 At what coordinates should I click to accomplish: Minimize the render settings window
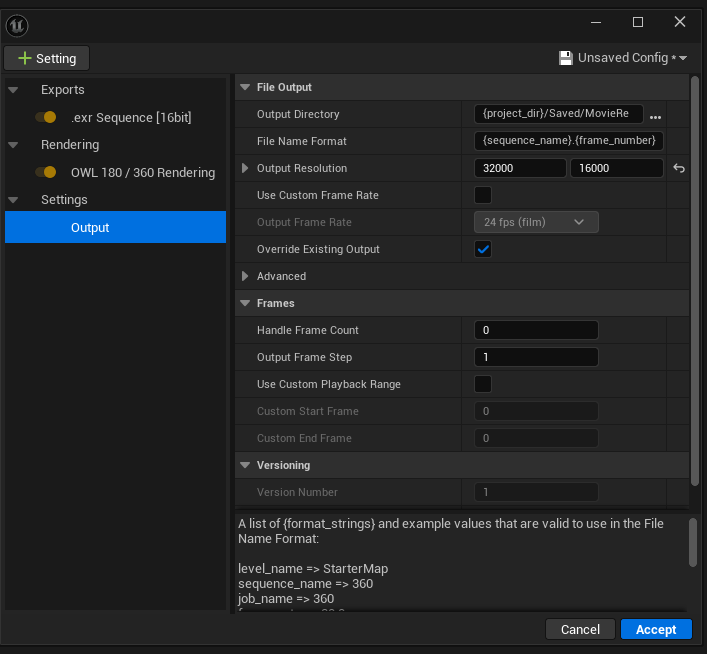click(x=596, y=22)
